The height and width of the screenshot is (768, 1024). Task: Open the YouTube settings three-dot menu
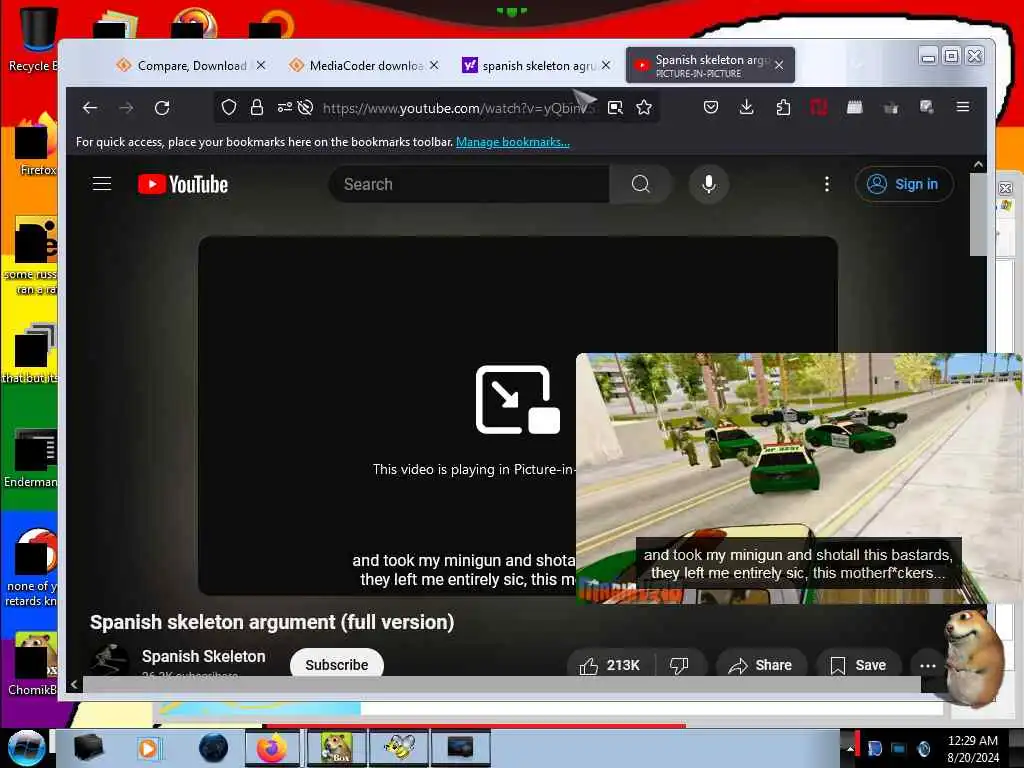coord(827,184)
